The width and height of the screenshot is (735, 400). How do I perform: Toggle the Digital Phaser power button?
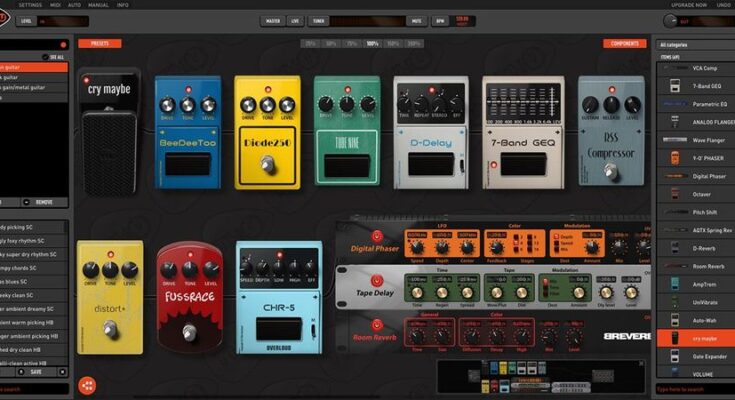pyautogui.click(x=377, y=235)
